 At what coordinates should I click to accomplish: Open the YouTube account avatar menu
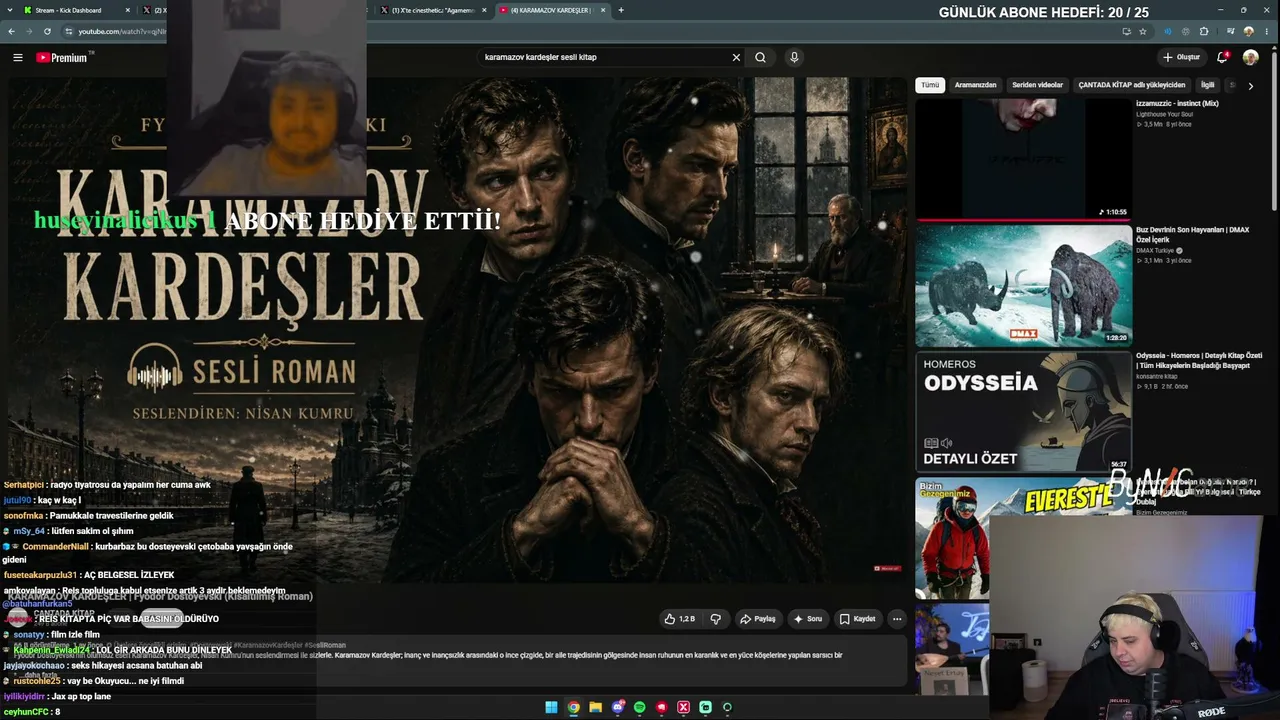[1250, 58]
